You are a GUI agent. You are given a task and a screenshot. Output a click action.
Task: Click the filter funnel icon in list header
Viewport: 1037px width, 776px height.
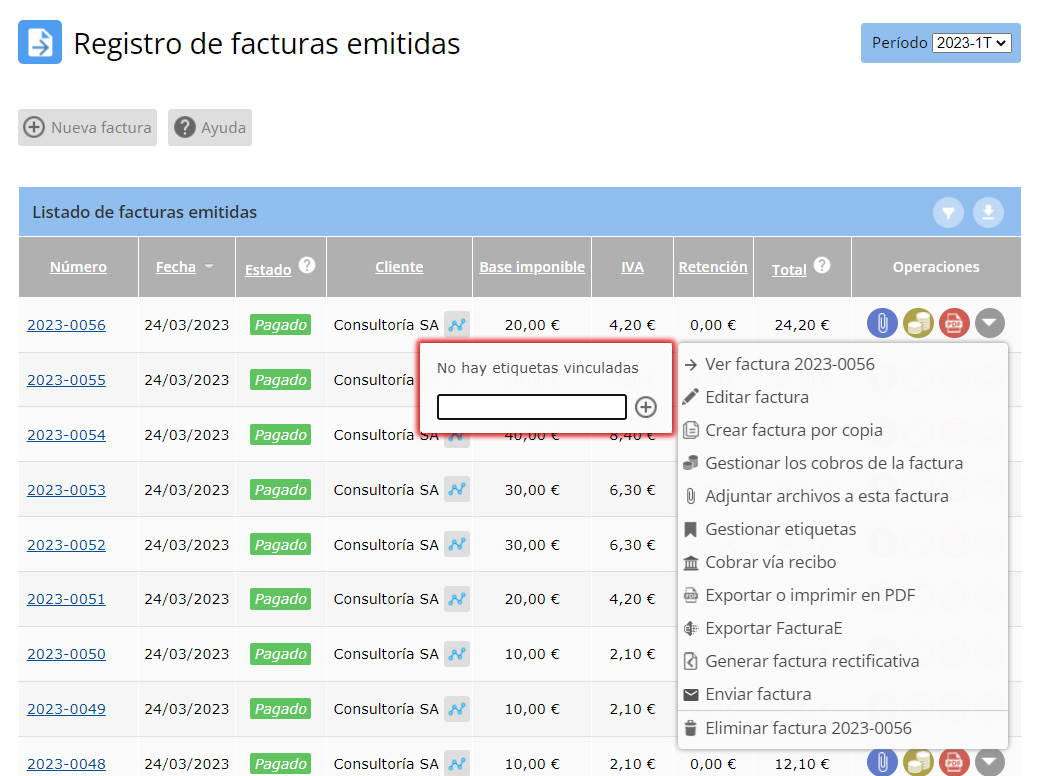948,212
